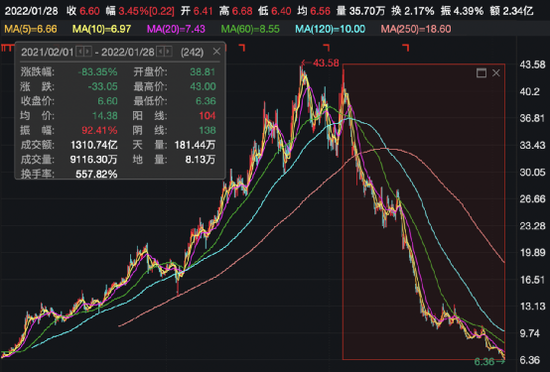This screenshot has width=550, height=372.
Task: Click the 量 35.70万 volume value
Action: click(x=361, y=11)
